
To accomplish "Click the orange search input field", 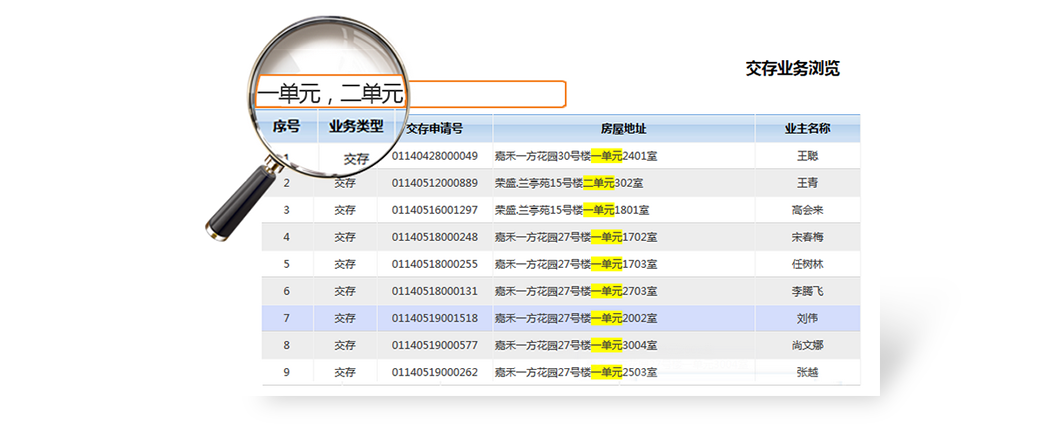I will pos(410,94).
